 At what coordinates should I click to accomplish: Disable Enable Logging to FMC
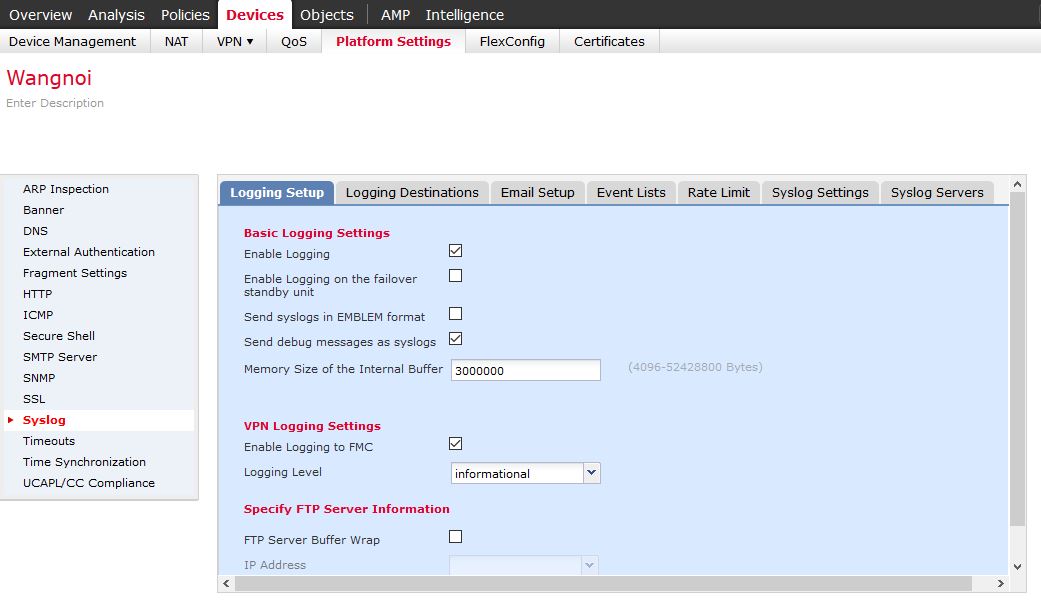[455, 444]
